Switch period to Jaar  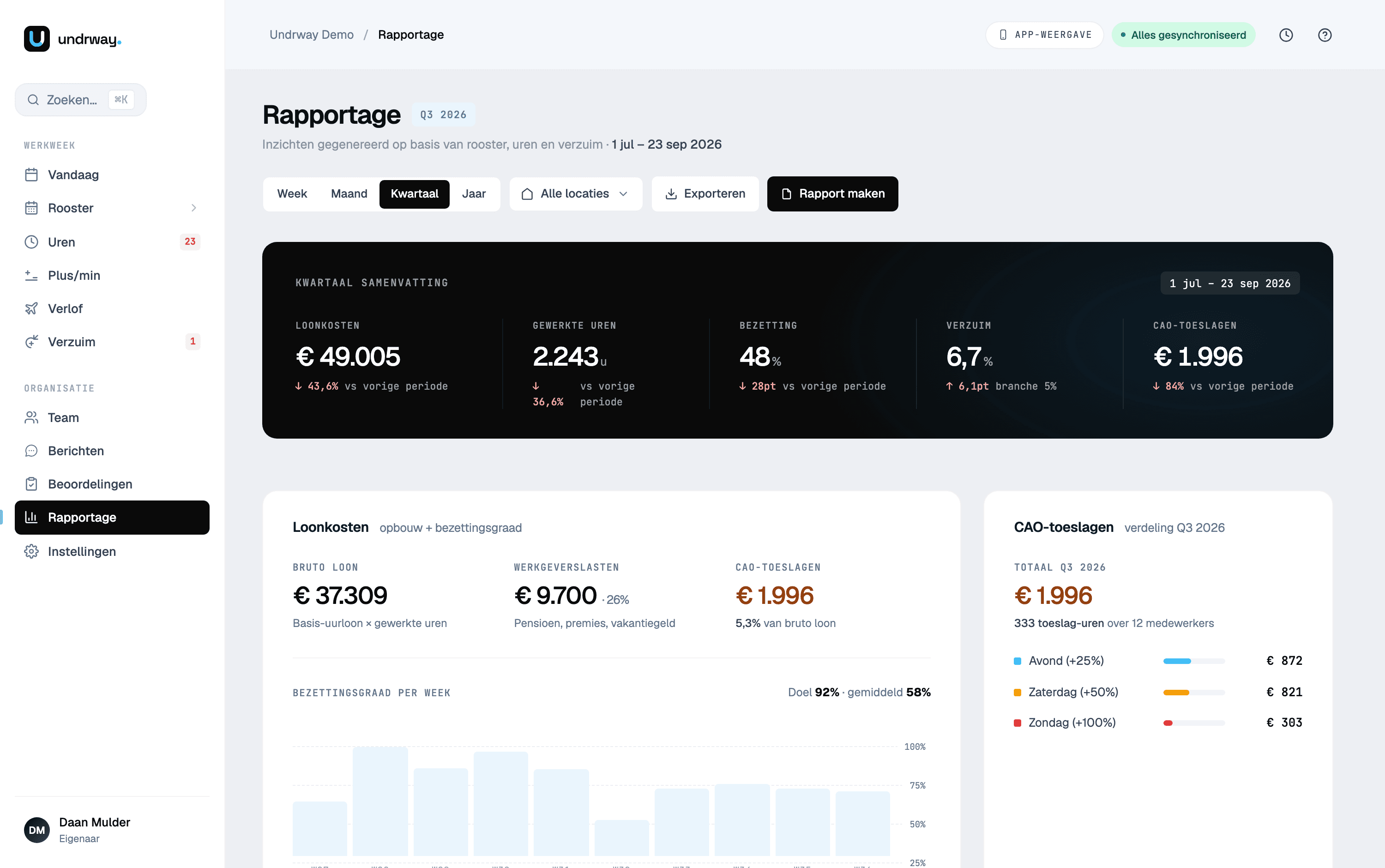coord(474,194)
